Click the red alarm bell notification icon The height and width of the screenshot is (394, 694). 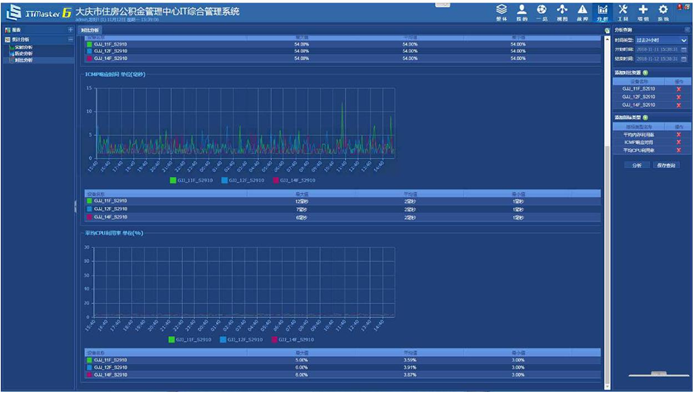(680, 7)
